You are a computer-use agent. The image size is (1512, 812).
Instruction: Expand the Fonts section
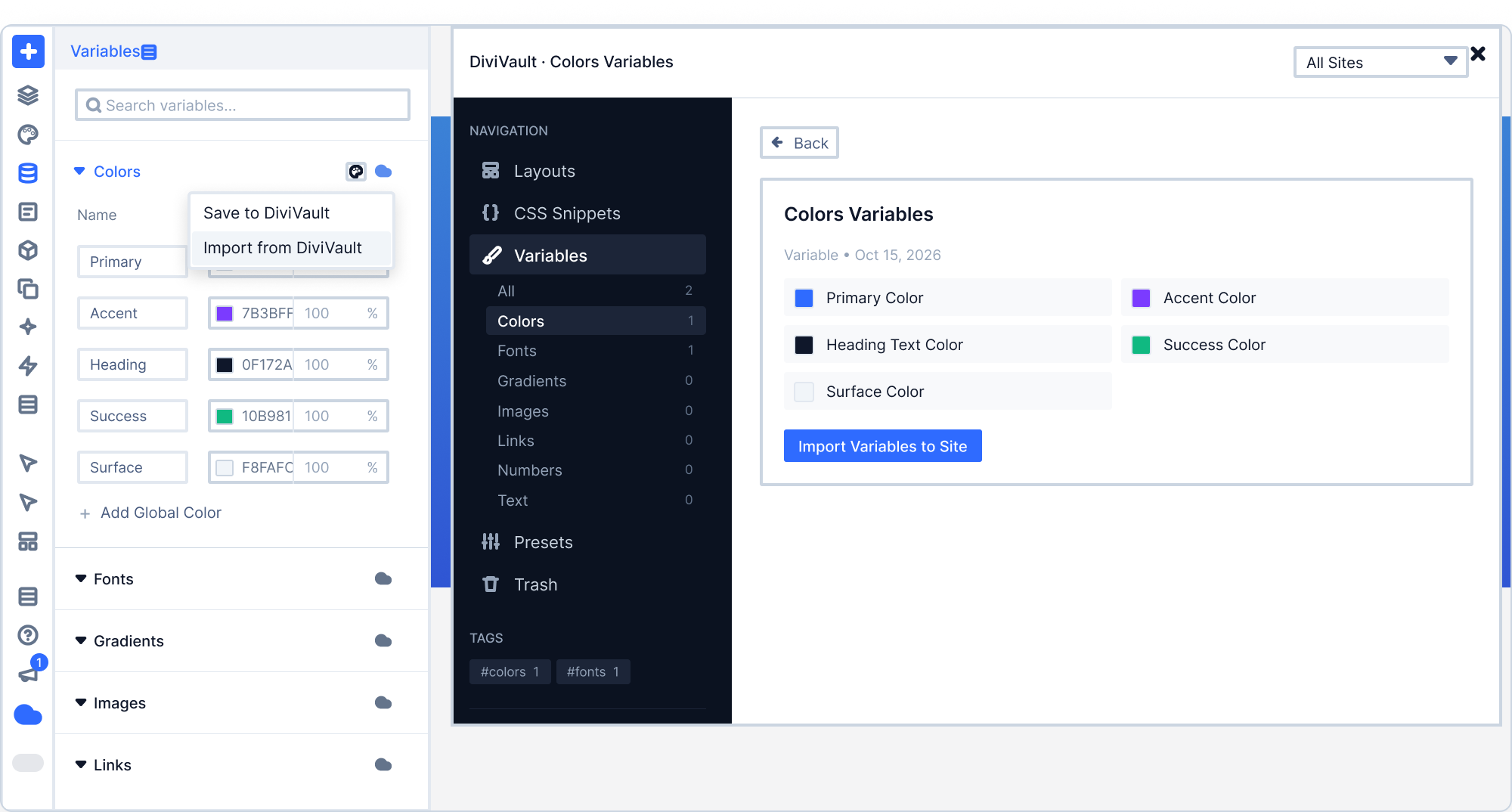[81, 579]
